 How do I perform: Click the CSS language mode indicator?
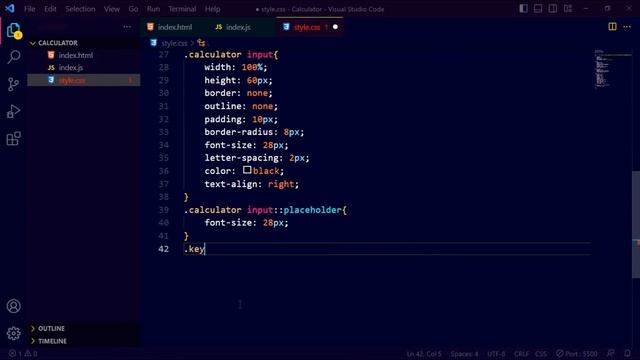(x=541, y=353)
